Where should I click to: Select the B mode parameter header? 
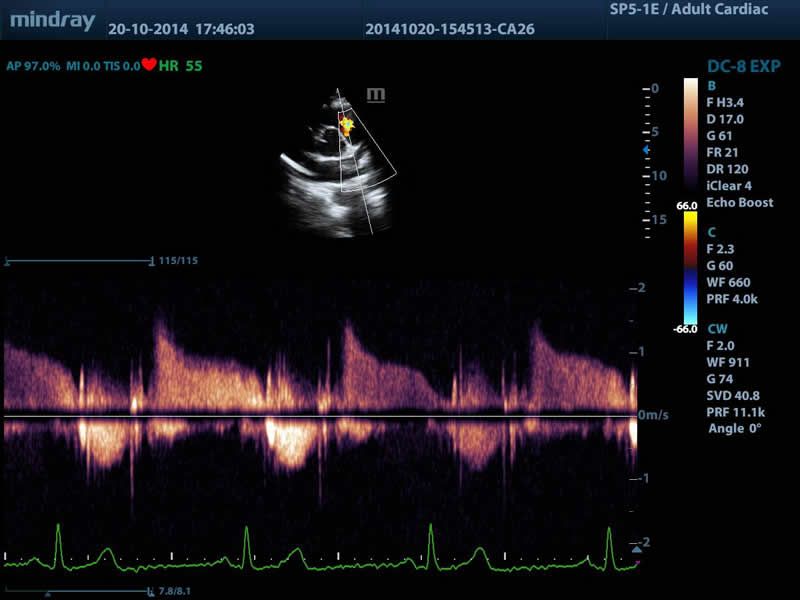coord(711,86)
